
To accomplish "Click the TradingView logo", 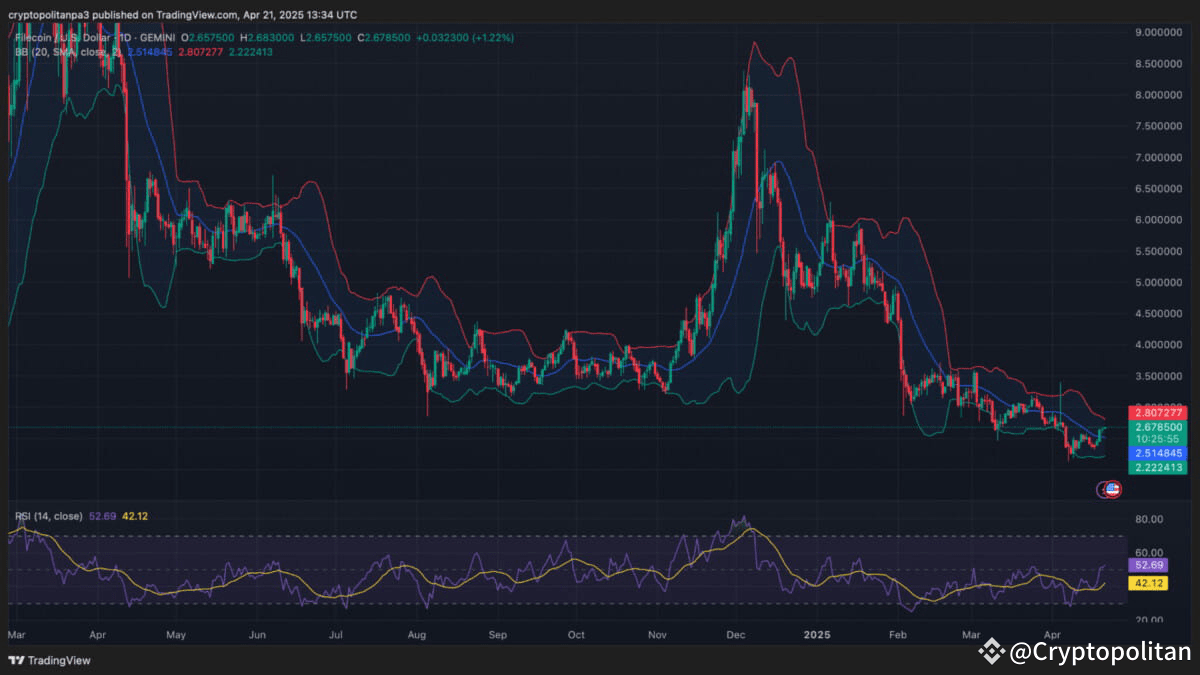I will pos(49,660).
